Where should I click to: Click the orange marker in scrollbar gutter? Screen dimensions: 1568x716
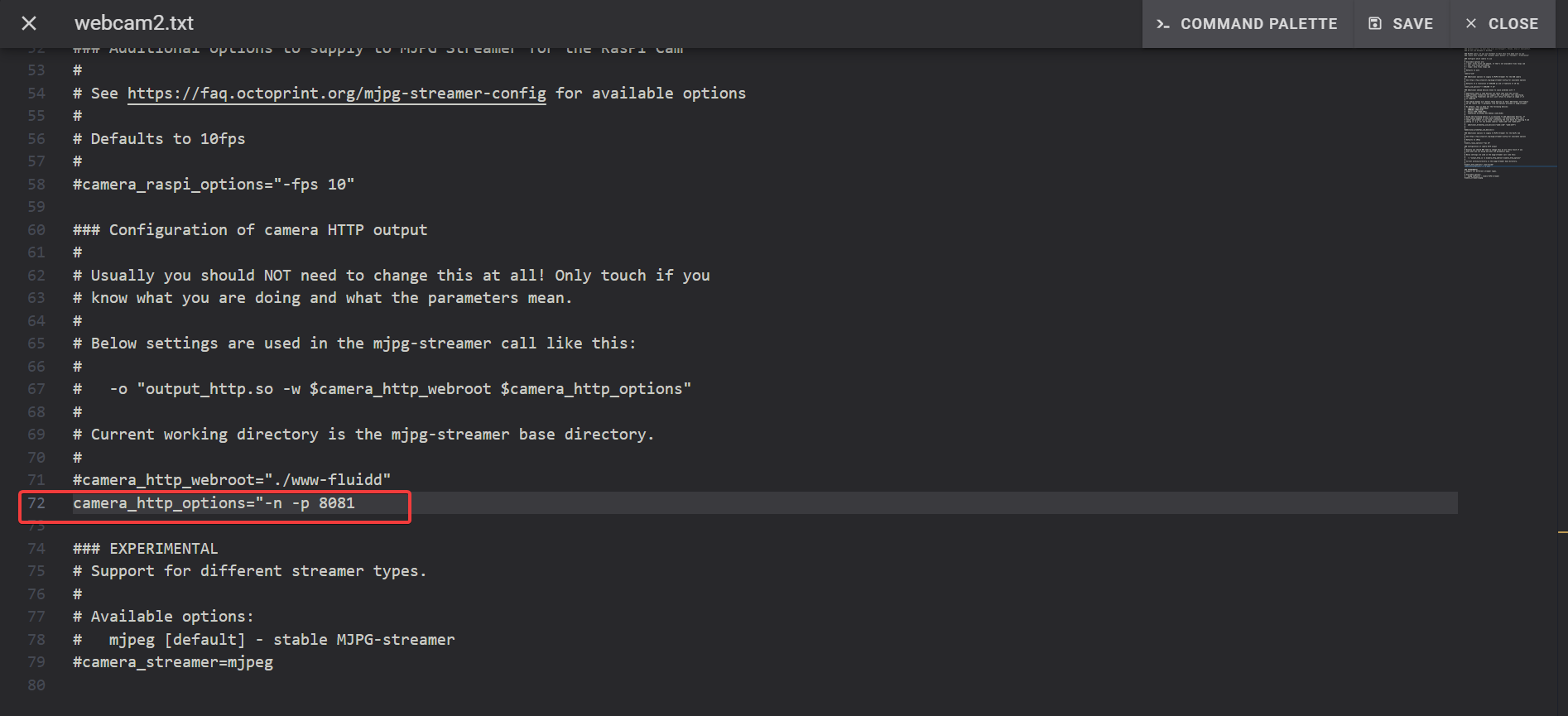[x=1562, y=531]
